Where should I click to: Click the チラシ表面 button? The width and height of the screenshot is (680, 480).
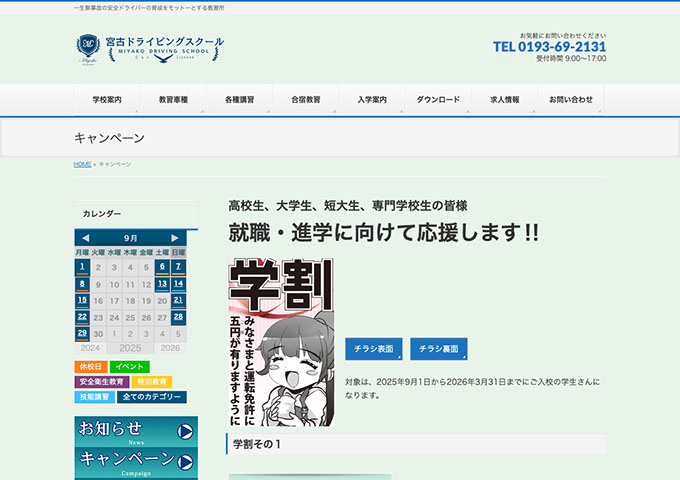tap(373, 349)
